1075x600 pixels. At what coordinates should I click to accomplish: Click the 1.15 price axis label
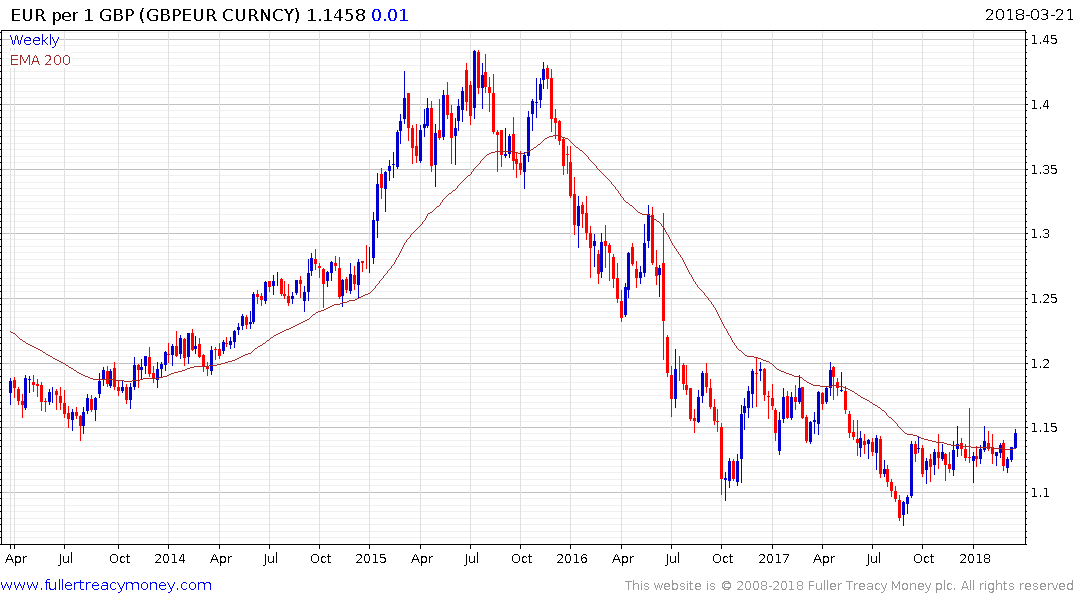[x=1044, y=428]
